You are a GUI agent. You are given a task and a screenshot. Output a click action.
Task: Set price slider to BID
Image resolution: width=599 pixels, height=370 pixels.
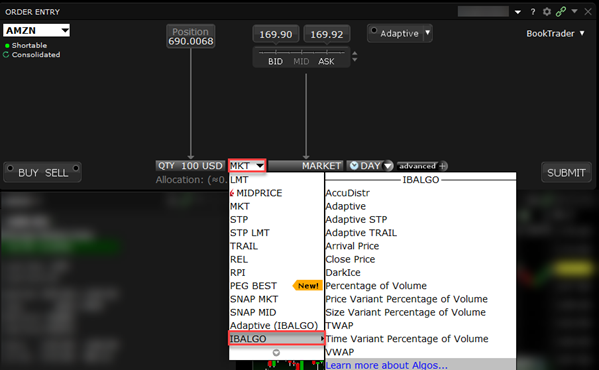(x=275, y=61)
